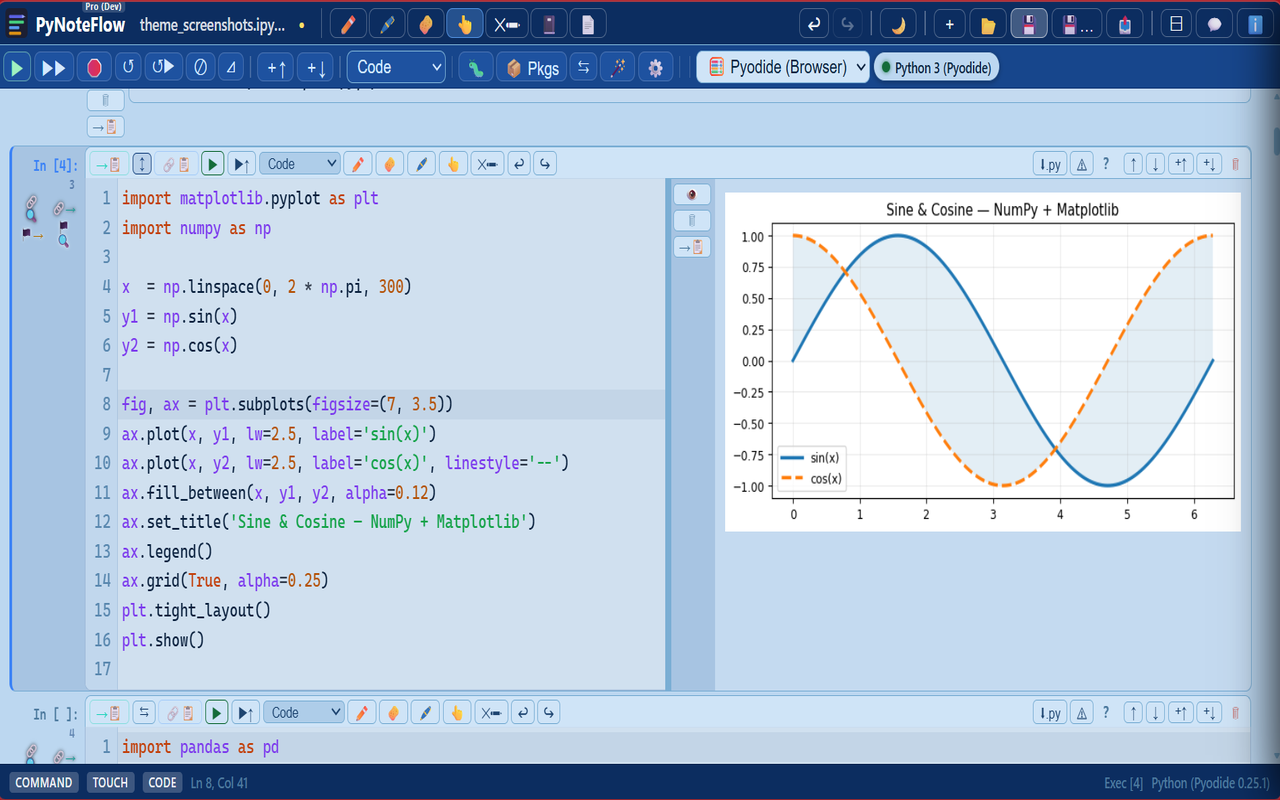1280x800 pixels.
Task: Toggle the pointing hand tool in top toolbar
Action: [x=464, y=24]
